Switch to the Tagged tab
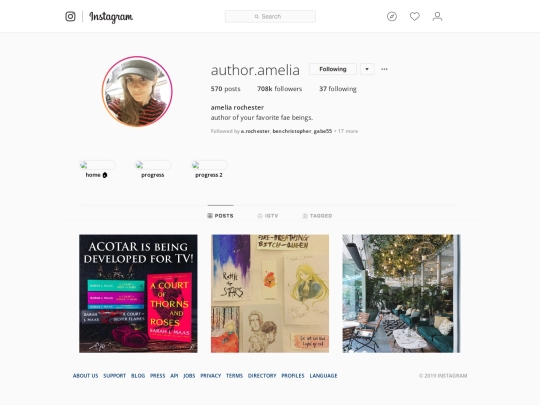 coord(317,216)
